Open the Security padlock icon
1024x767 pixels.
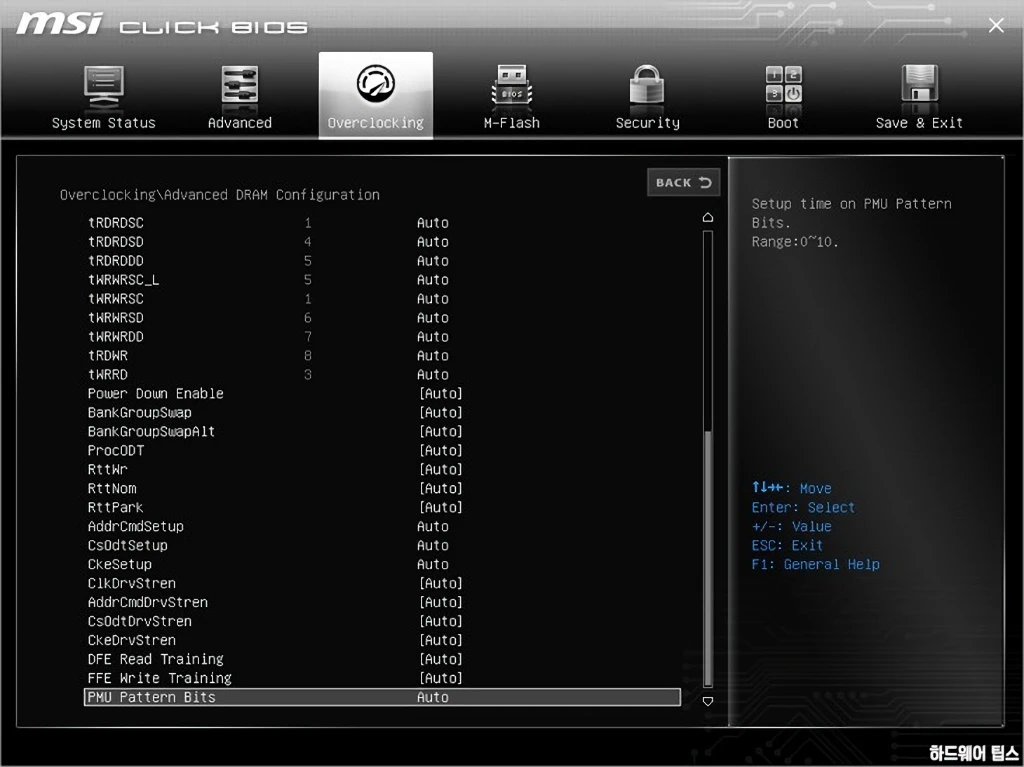[x=647, y=85]
